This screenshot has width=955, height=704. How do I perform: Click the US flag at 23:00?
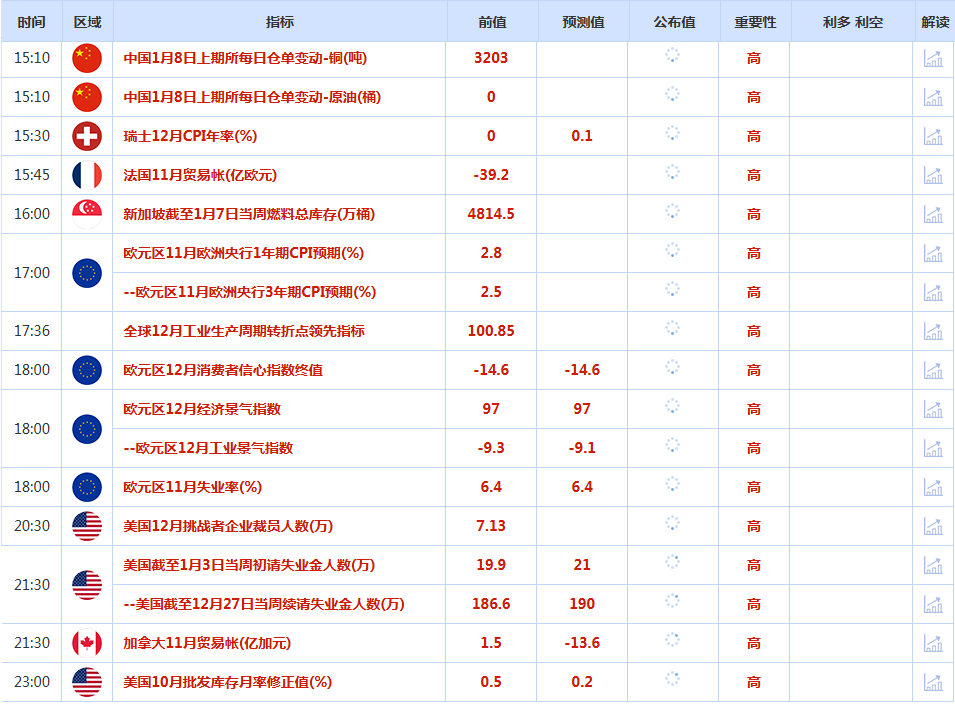point(87,682)
